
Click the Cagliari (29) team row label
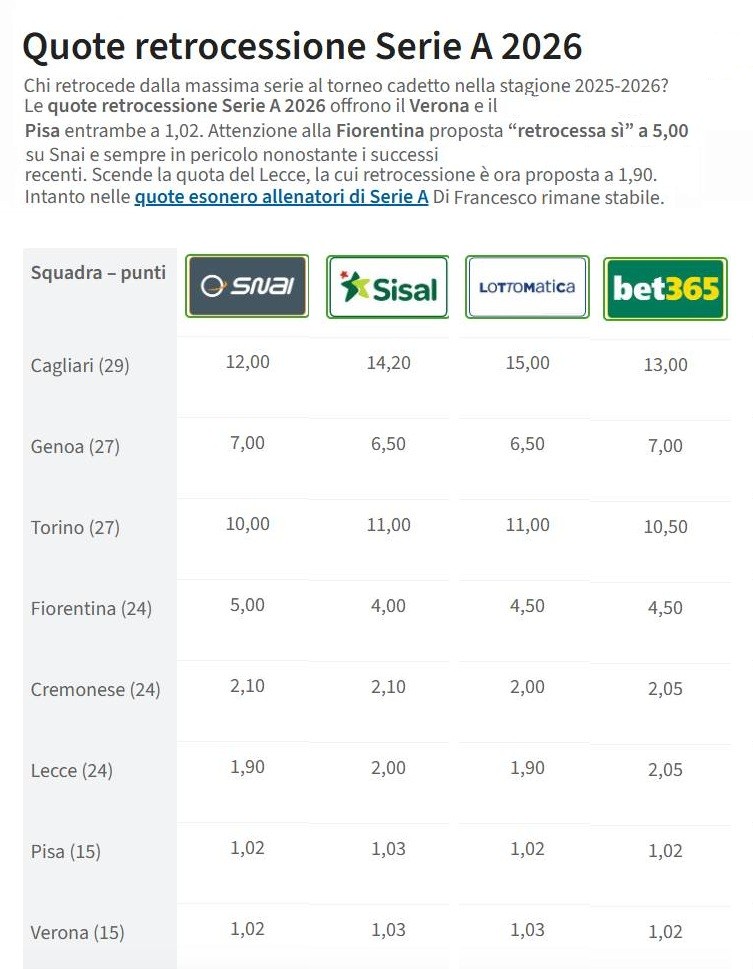[x=80, y=365]
